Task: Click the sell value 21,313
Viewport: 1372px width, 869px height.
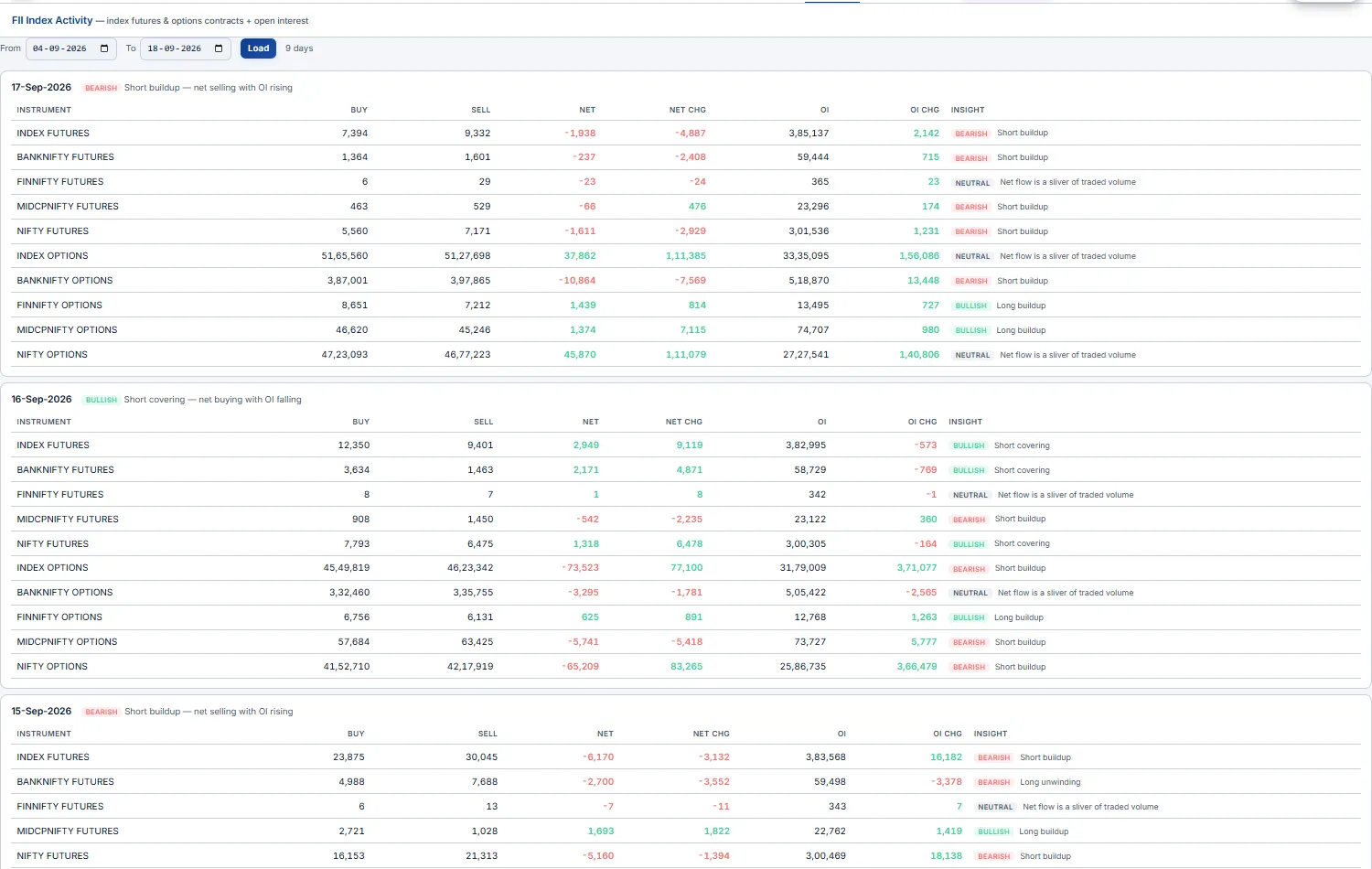Action: pos(482,856)
